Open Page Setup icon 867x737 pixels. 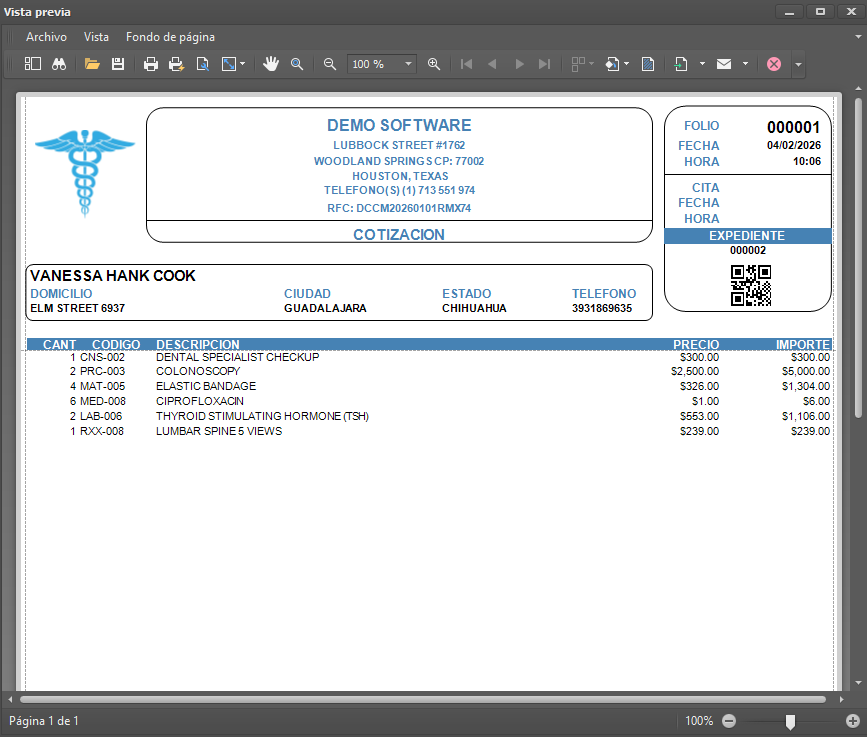[203, 64]
